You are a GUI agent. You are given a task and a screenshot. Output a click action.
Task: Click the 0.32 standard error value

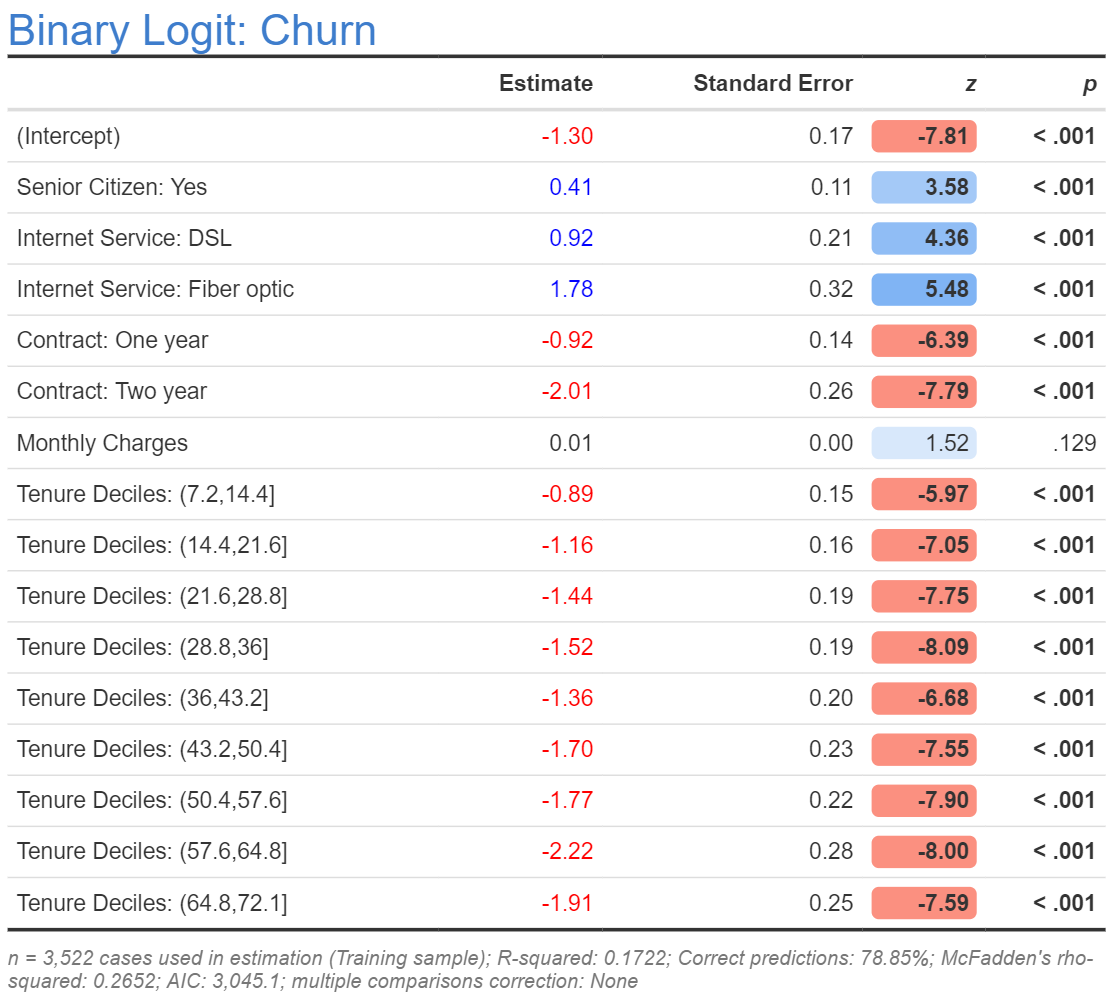pos(831,289)
